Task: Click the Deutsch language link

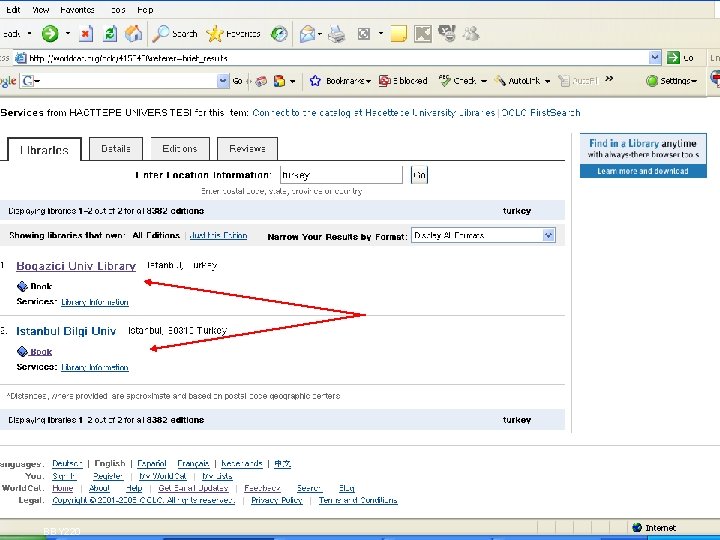Action: point(67,464)
